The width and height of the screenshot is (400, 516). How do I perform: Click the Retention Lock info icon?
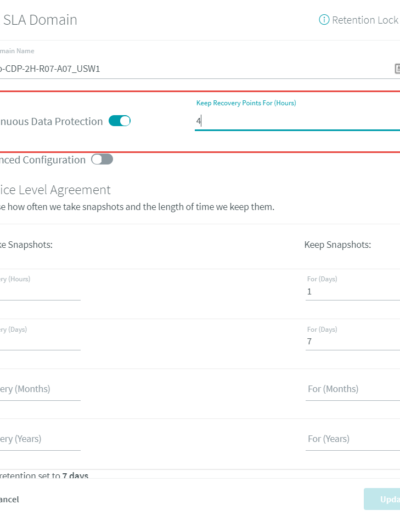[324, 20]
